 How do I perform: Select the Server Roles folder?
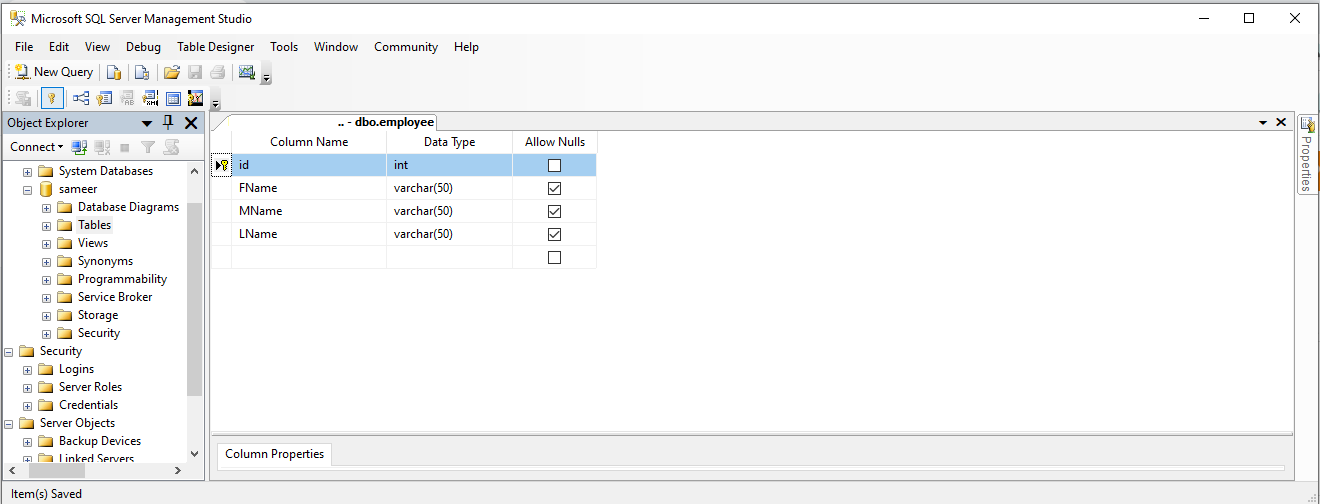[x=90, y=387]
